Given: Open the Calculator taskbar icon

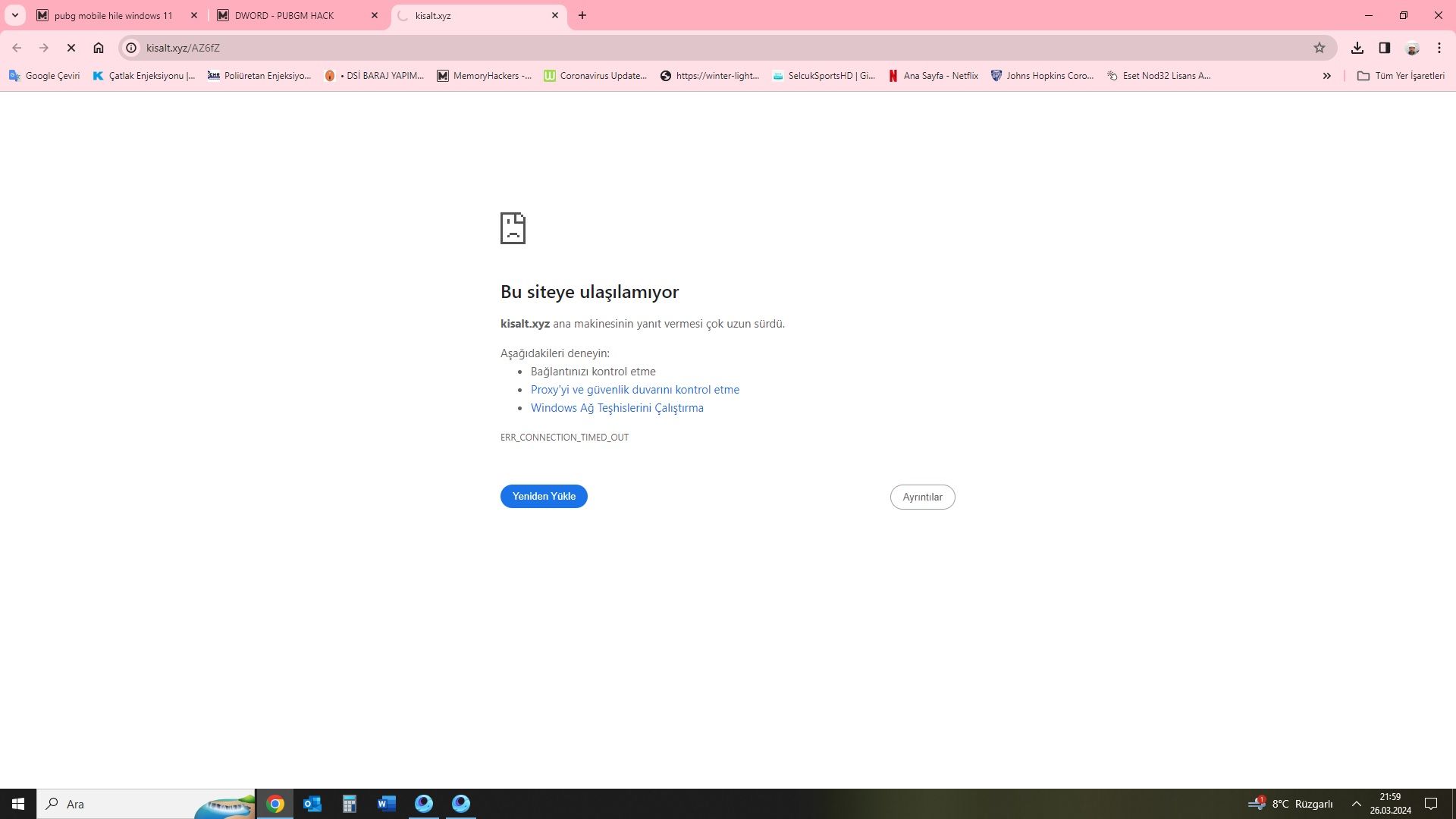Looking at the screenshot, I should pyautogui.click(x=350, y=804).
